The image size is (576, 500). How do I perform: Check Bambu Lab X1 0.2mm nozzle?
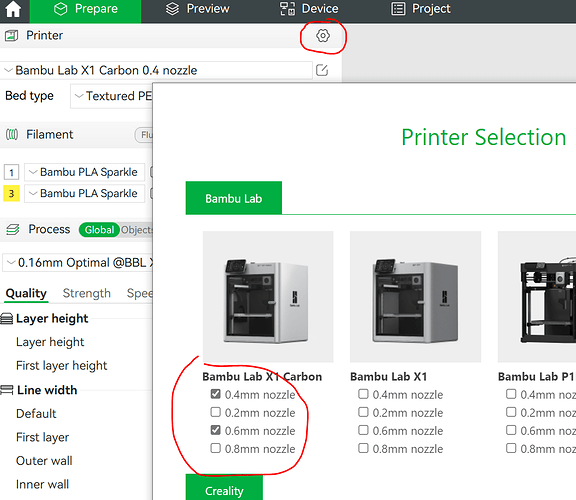click(x=363, y=412)
